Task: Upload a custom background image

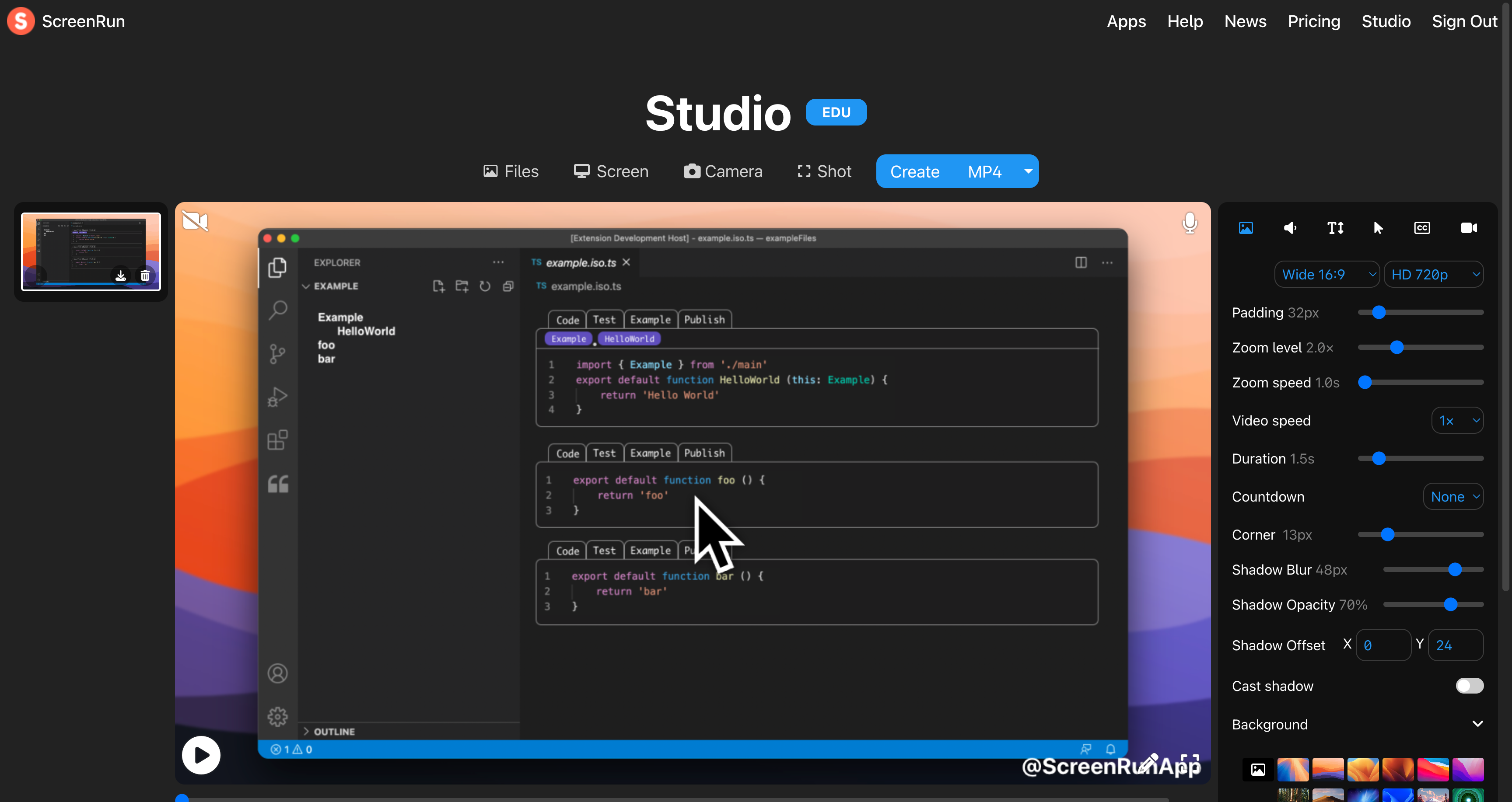Action: click(x=1258, y=769)
